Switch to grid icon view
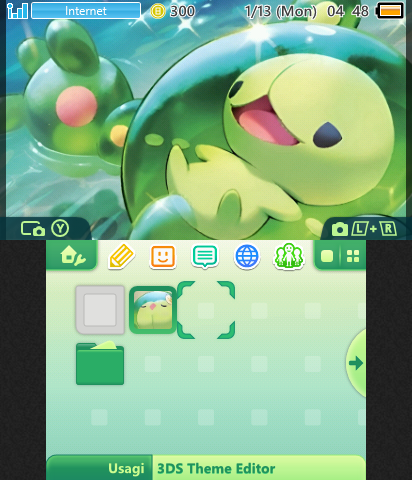412x480 pixels. [353, 256]
